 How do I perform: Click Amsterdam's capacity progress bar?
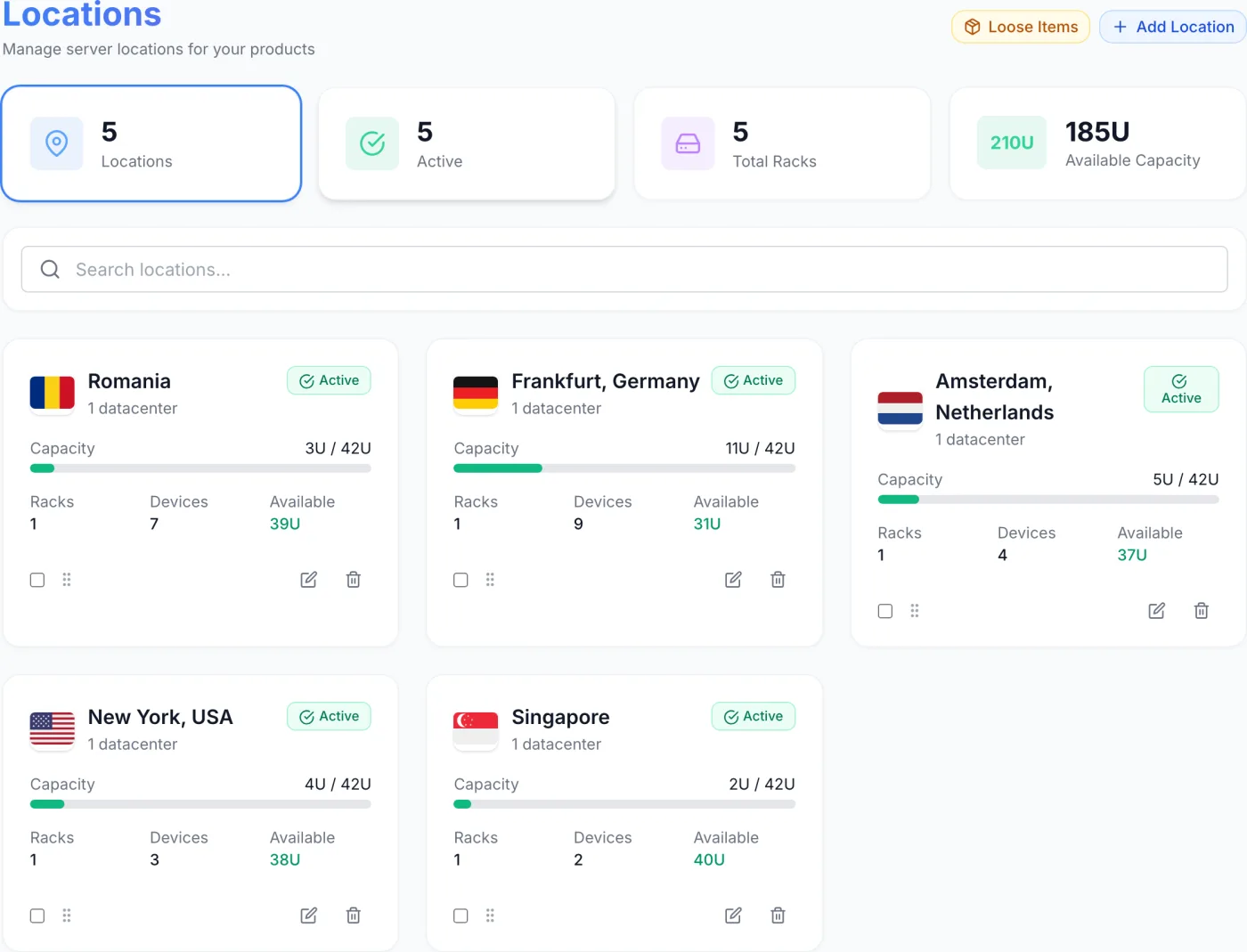click(1048, 500)
